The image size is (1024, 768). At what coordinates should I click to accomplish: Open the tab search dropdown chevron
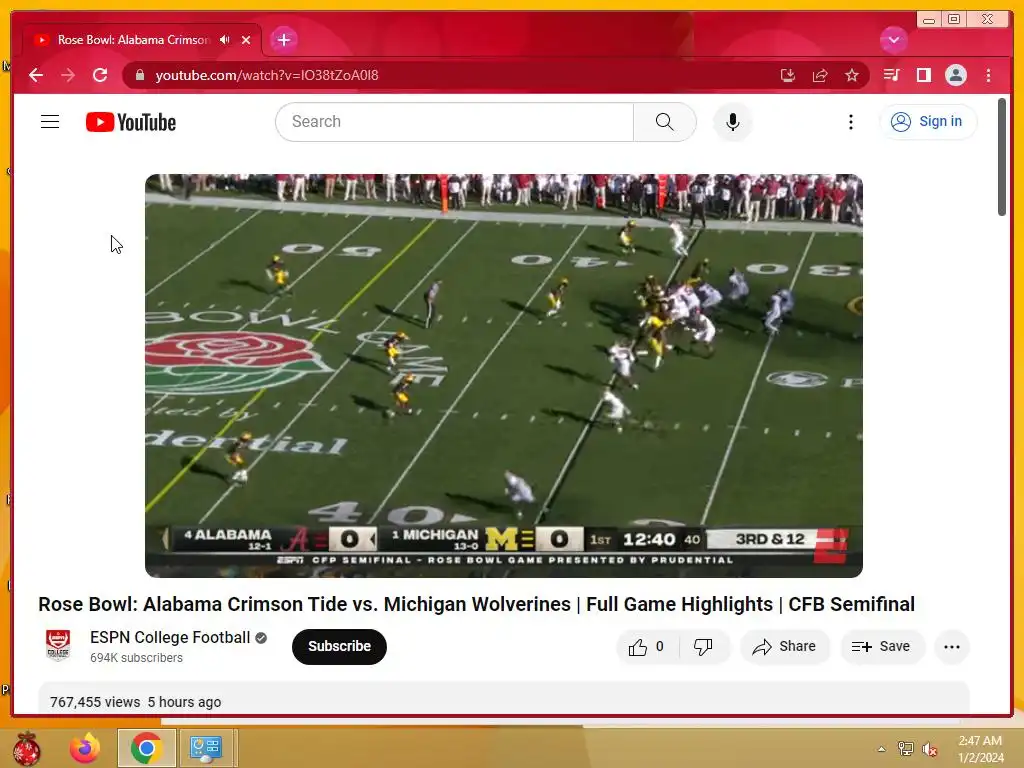893,40
